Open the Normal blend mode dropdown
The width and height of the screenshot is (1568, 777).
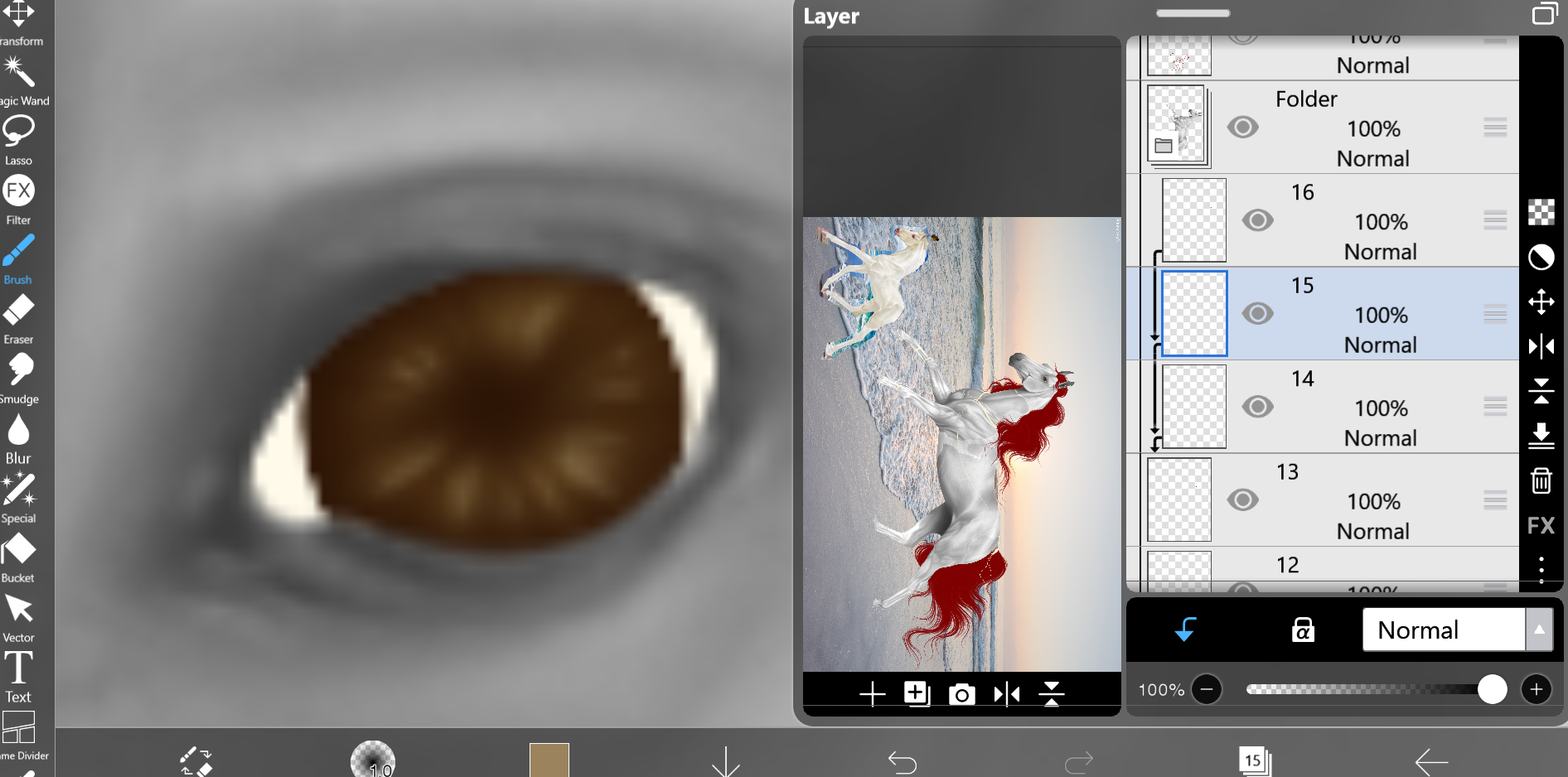coord(1456,630)
